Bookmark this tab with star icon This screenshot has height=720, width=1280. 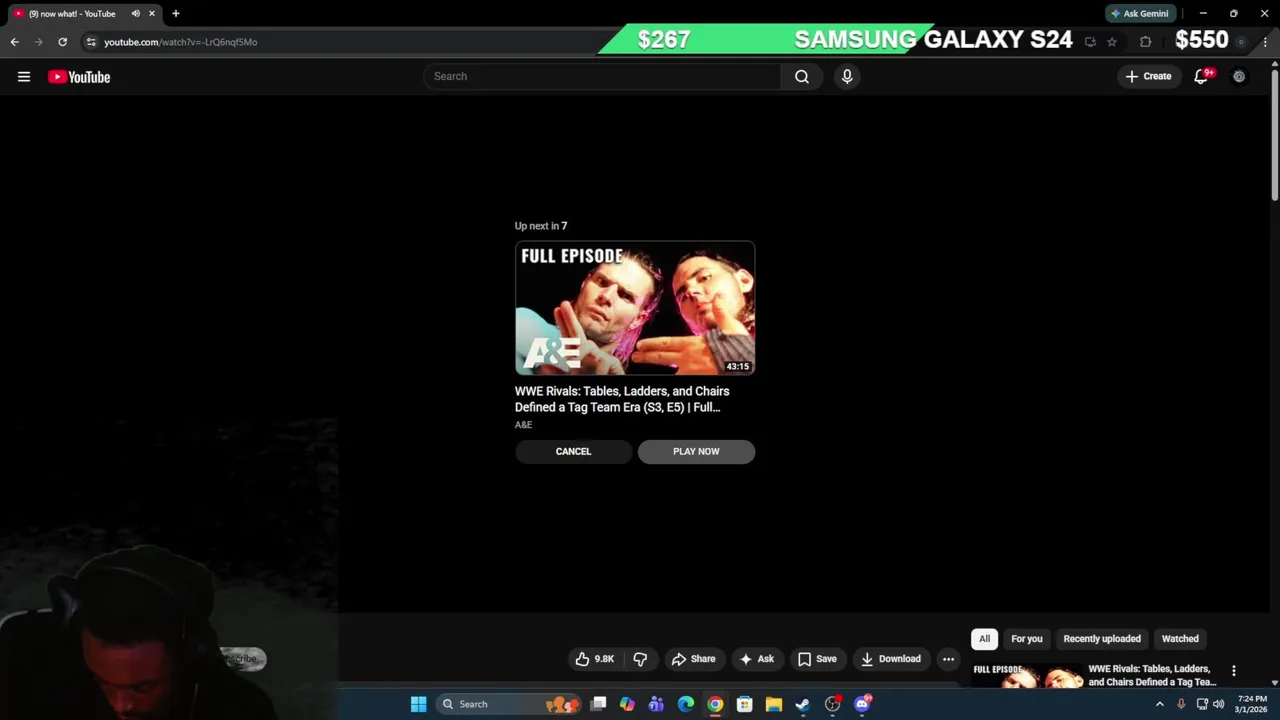pos(1111,42)
